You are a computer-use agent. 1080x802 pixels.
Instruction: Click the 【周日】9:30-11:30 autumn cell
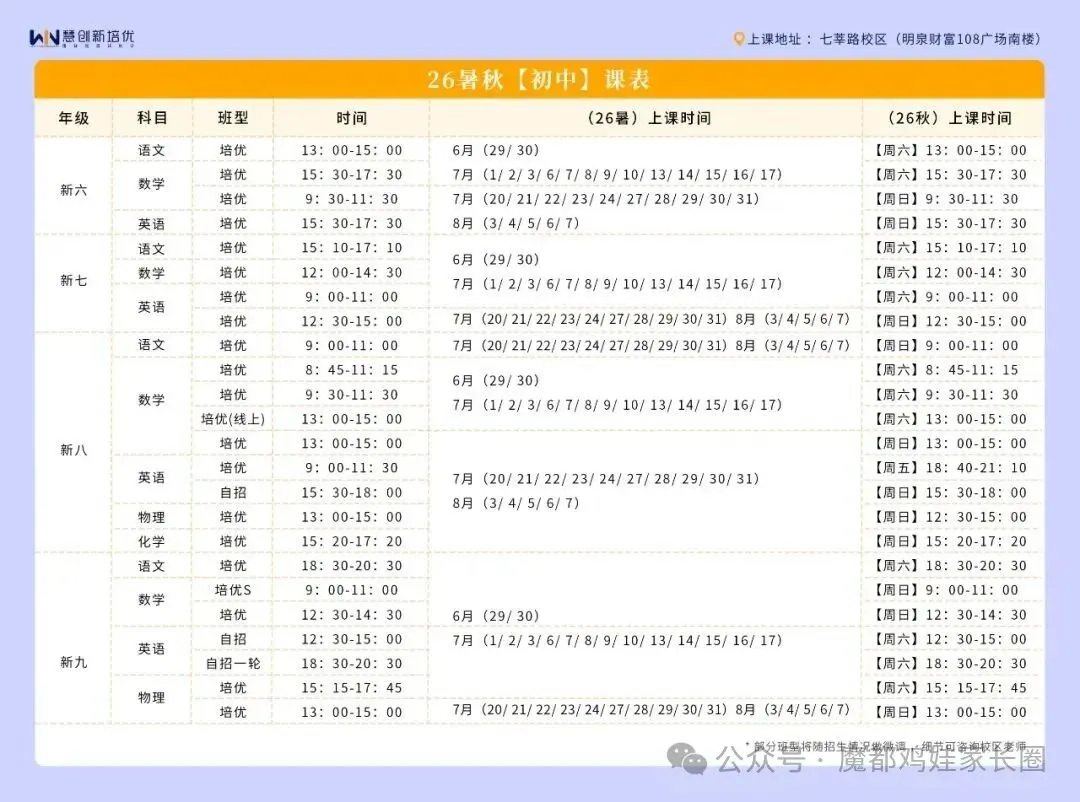click(x=953, y=199)
